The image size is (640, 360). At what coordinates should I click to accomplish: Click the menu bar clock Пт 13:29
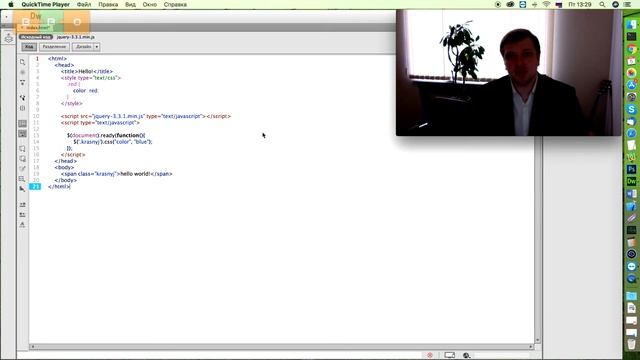coord(580,4)
